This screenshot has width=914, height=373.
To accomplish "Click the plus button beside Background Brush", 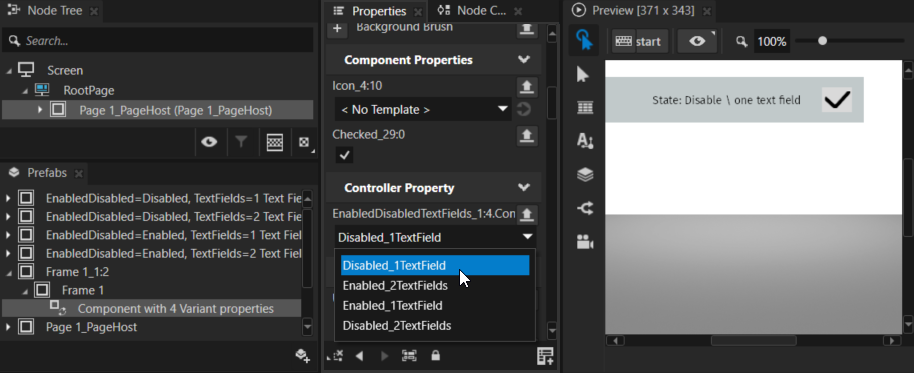I will (337, 29).
